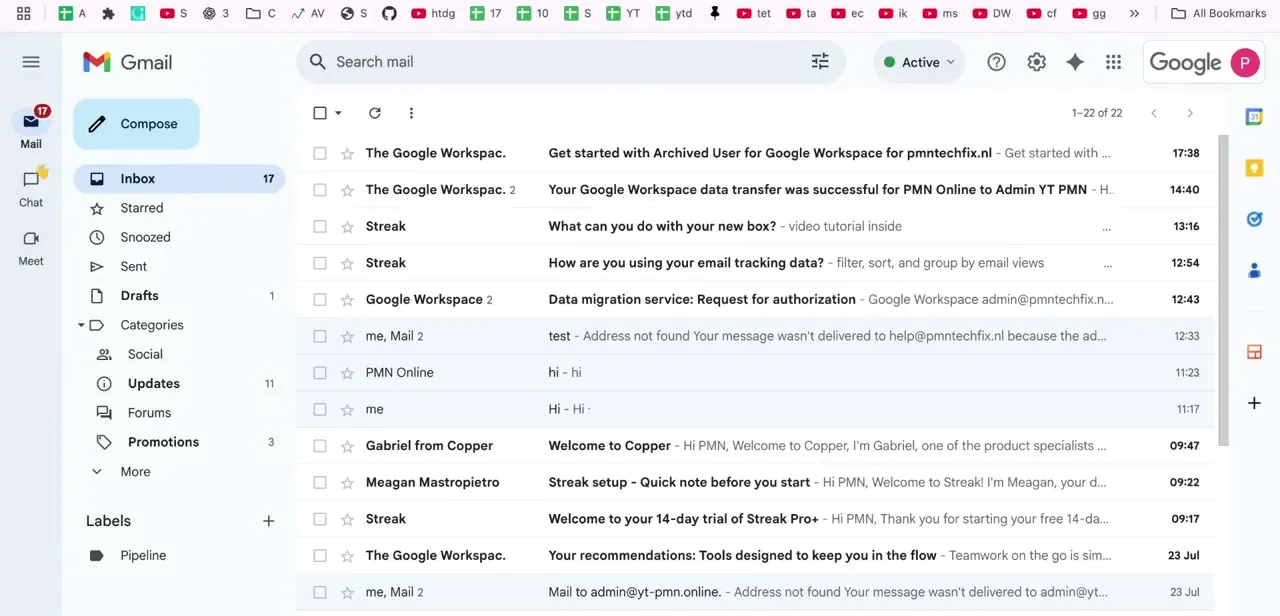Open the htdg bookmark
This screenshot has width=1280, height=616.
pos(433,14)
